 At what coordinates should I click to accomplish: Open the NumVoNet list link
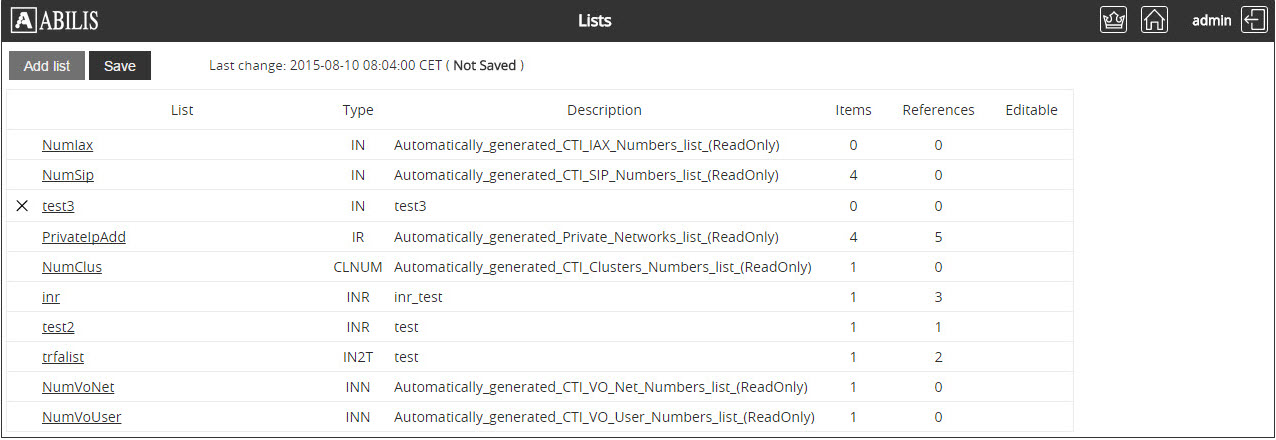78,387
